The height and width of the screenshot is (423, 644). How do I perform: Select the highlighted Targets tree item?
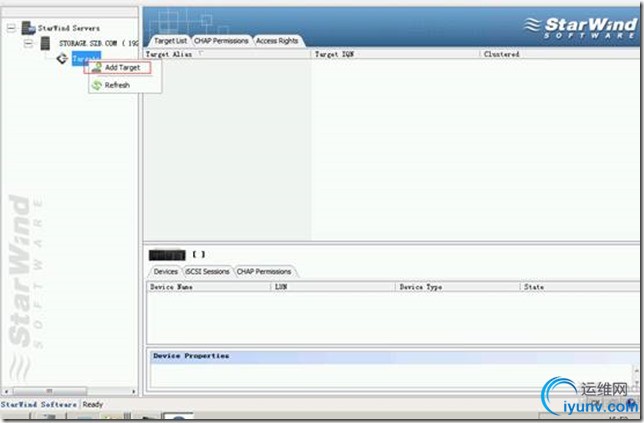(x=86, y=58)
